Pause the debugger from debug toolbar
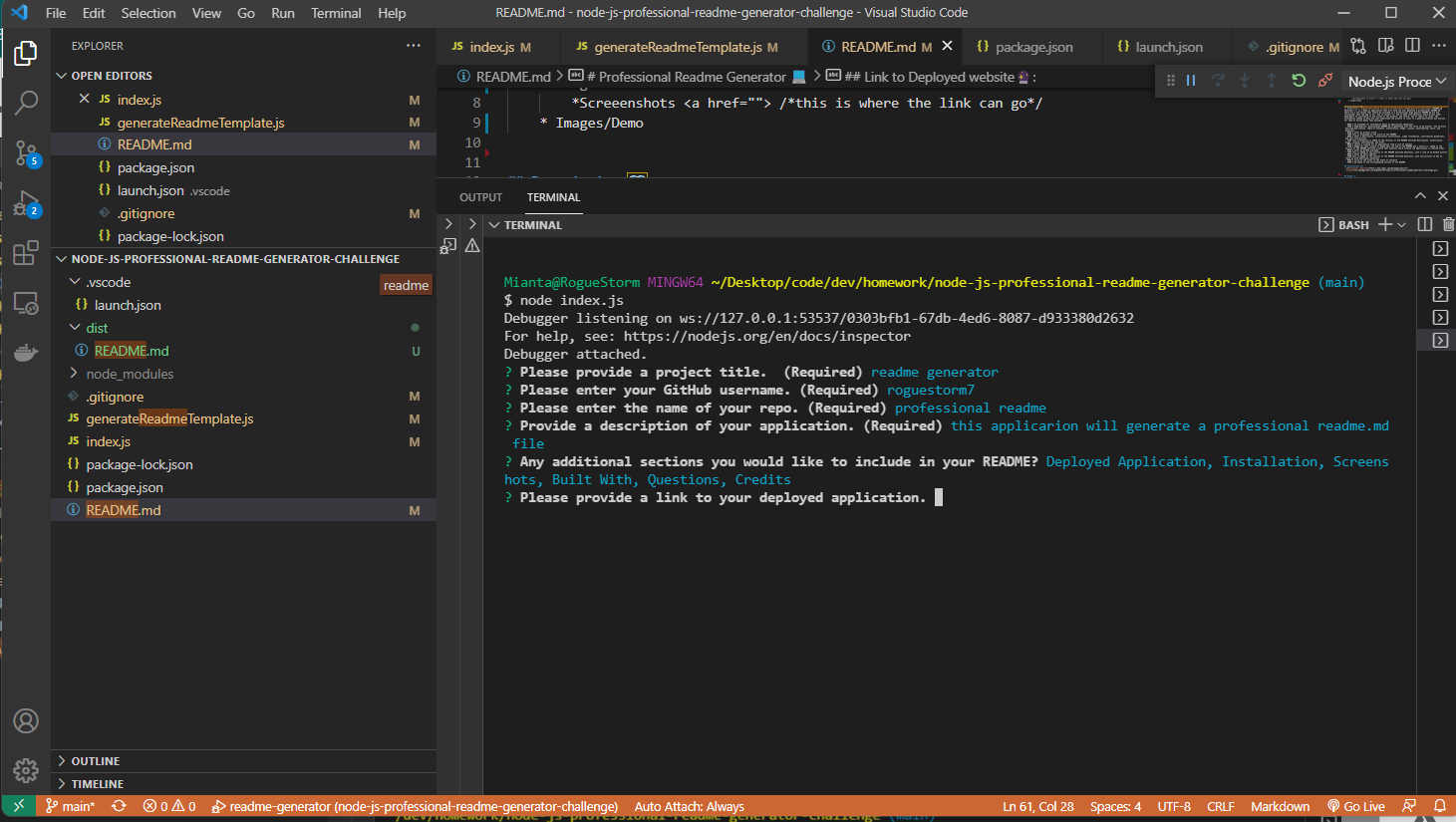 click(x=1190, y=81)
